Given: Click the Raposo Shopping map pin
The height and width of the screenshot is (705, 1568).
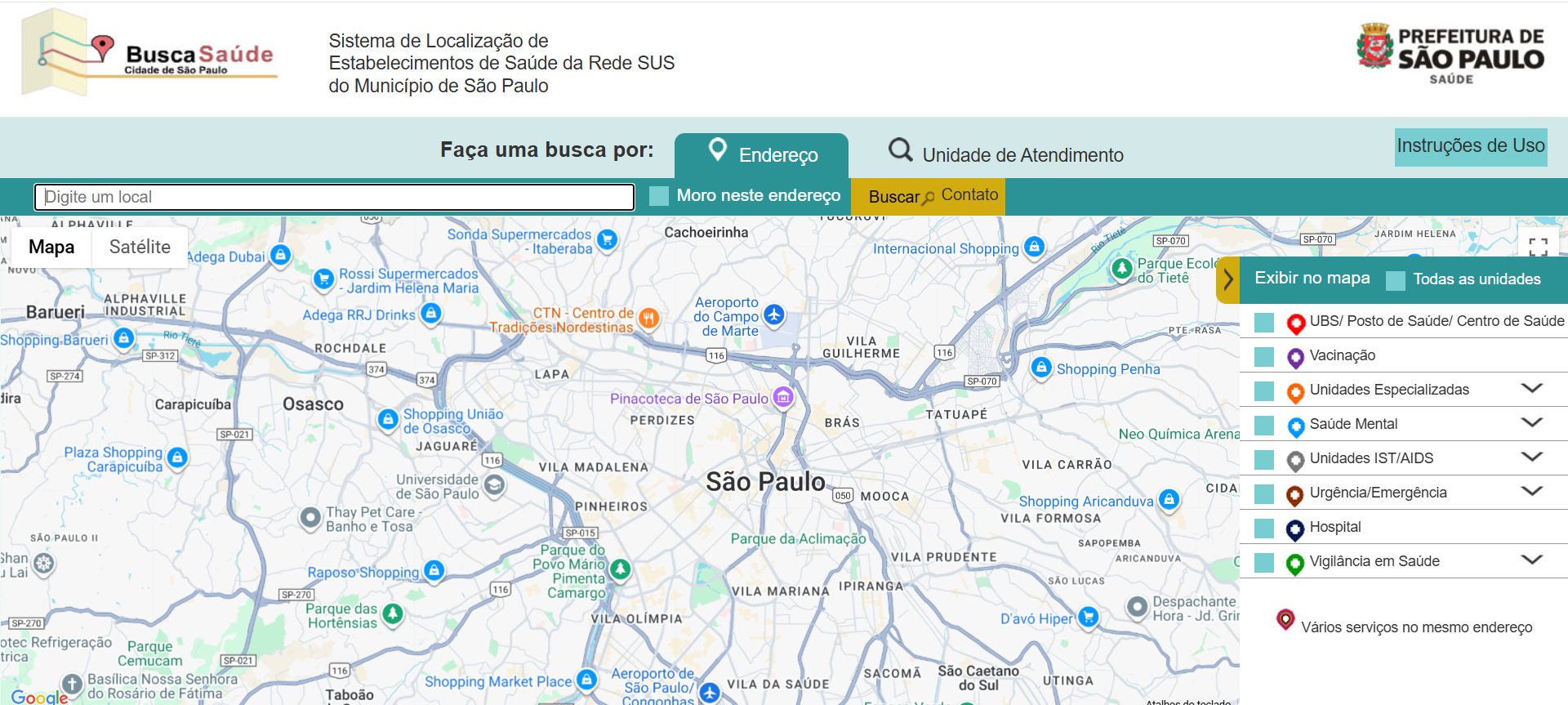Looking at the screenshot, I should [434, 570].
